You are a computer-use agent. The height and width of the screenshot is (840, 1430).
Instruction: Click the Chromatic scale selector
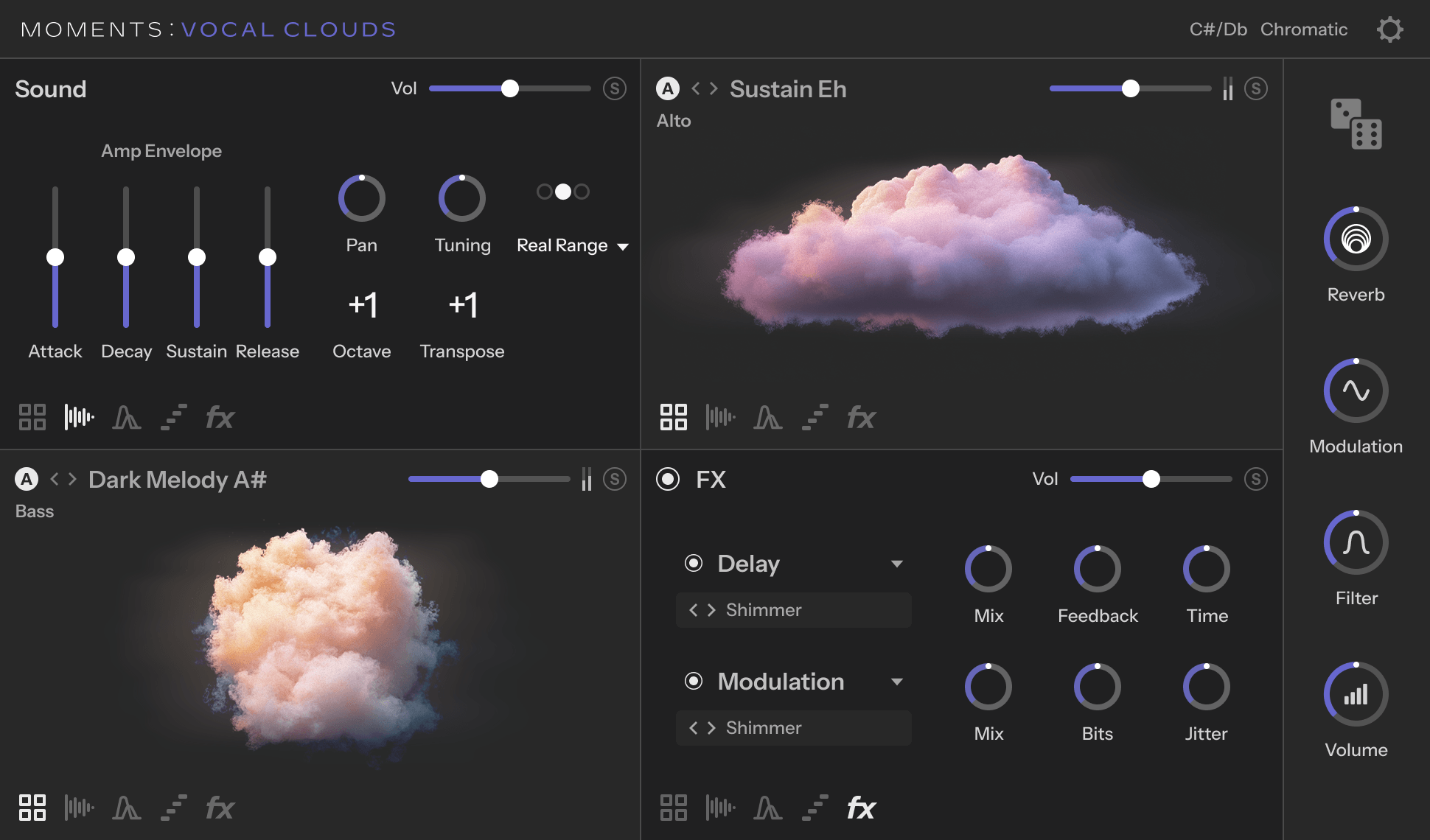pos(1303,29)
